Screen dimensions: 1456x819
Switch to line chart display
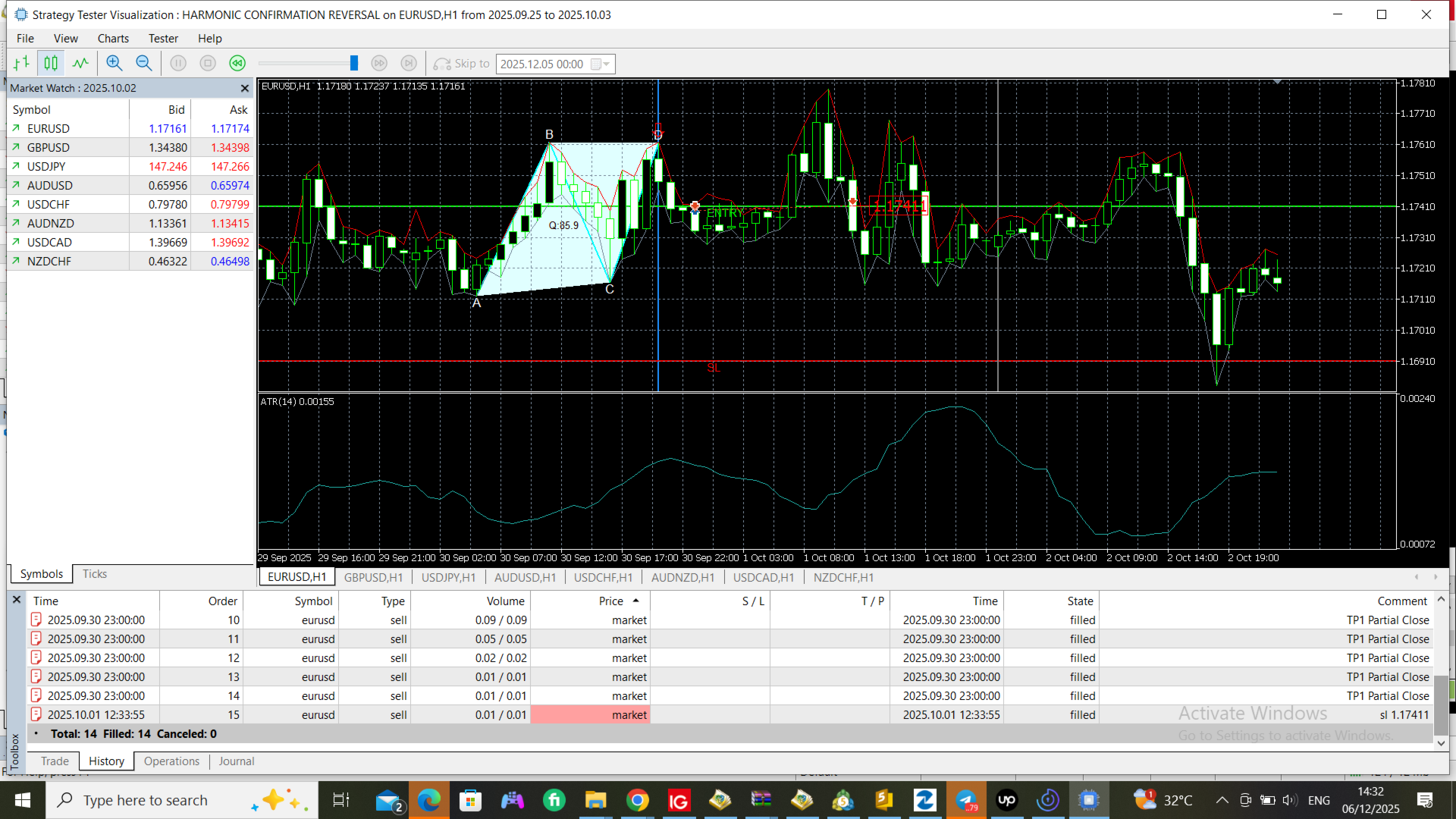(80, 64)
